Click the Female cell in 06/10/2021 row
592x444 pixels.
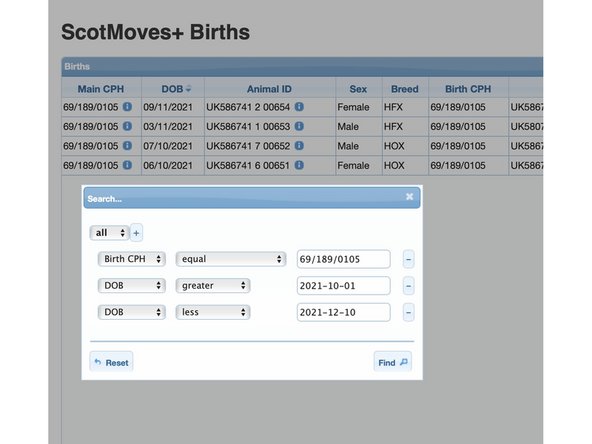[358, 165]
